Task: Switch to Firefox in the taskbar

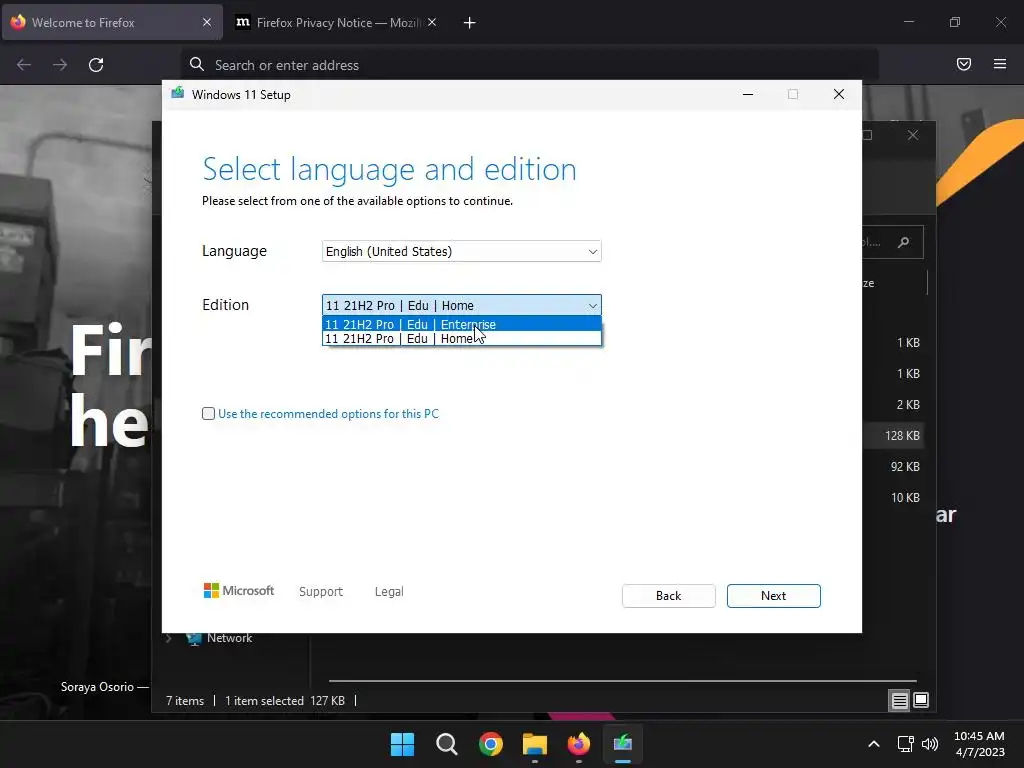Action: pos(579,744)
